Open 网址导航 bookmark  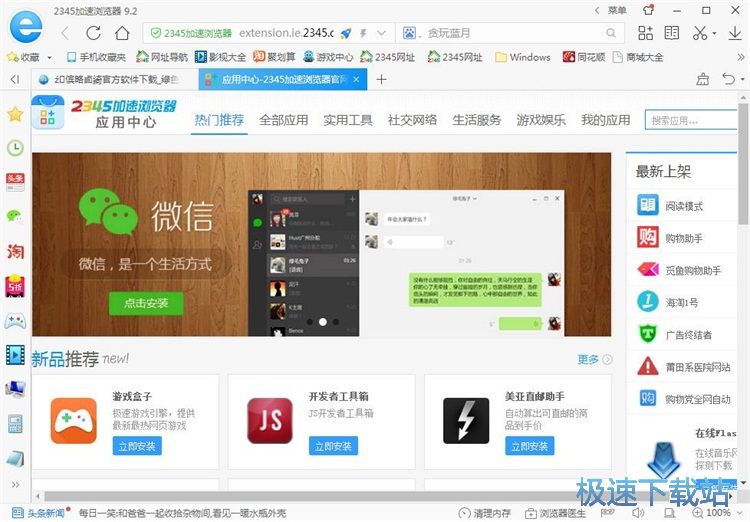click(x=162, y=57)
